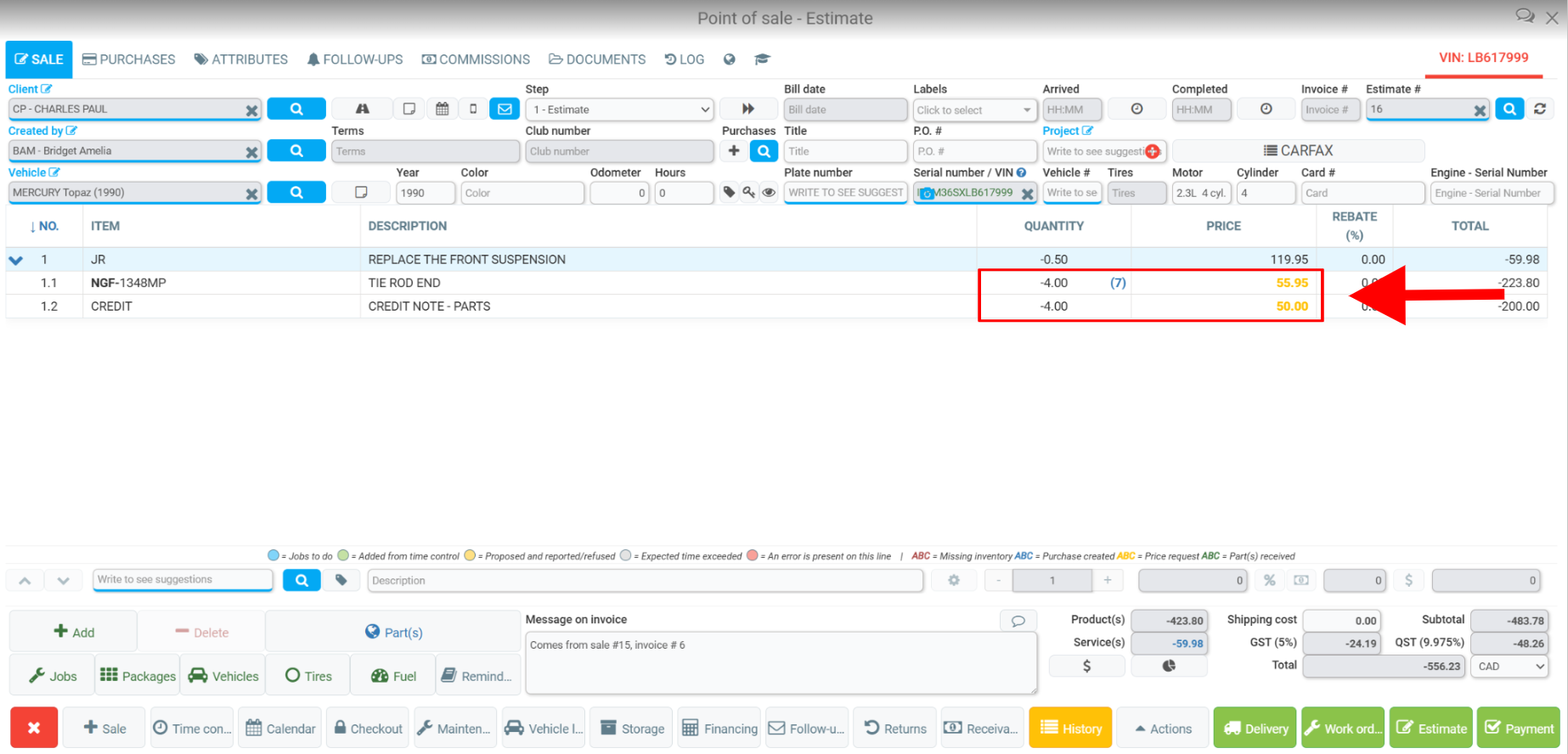Open the DOCUMENTS tab
This screenshot has width=1568, height=754.
click(x=597, y=59)
